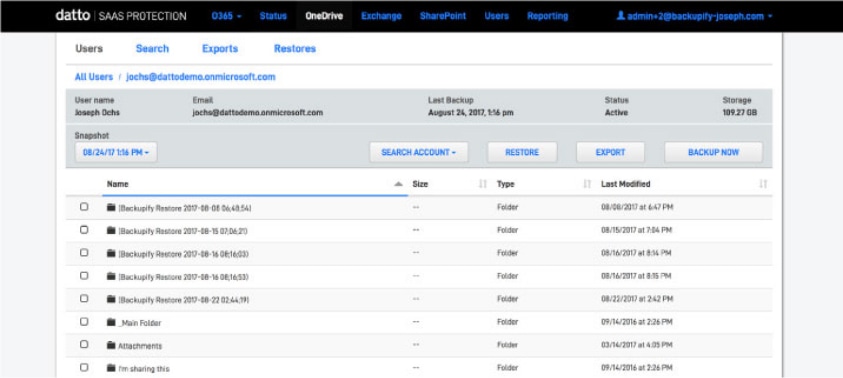Click the datto SaaS Protection logo
The height and width of the screenshot is (378, 843).
point(121,16)
